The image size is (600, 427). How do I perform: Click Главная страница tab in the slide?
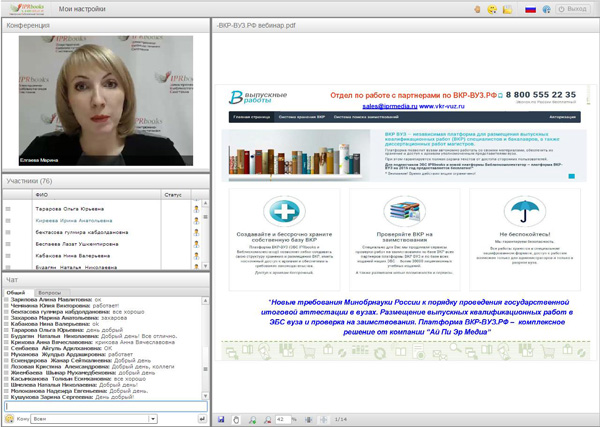[251, 117]
